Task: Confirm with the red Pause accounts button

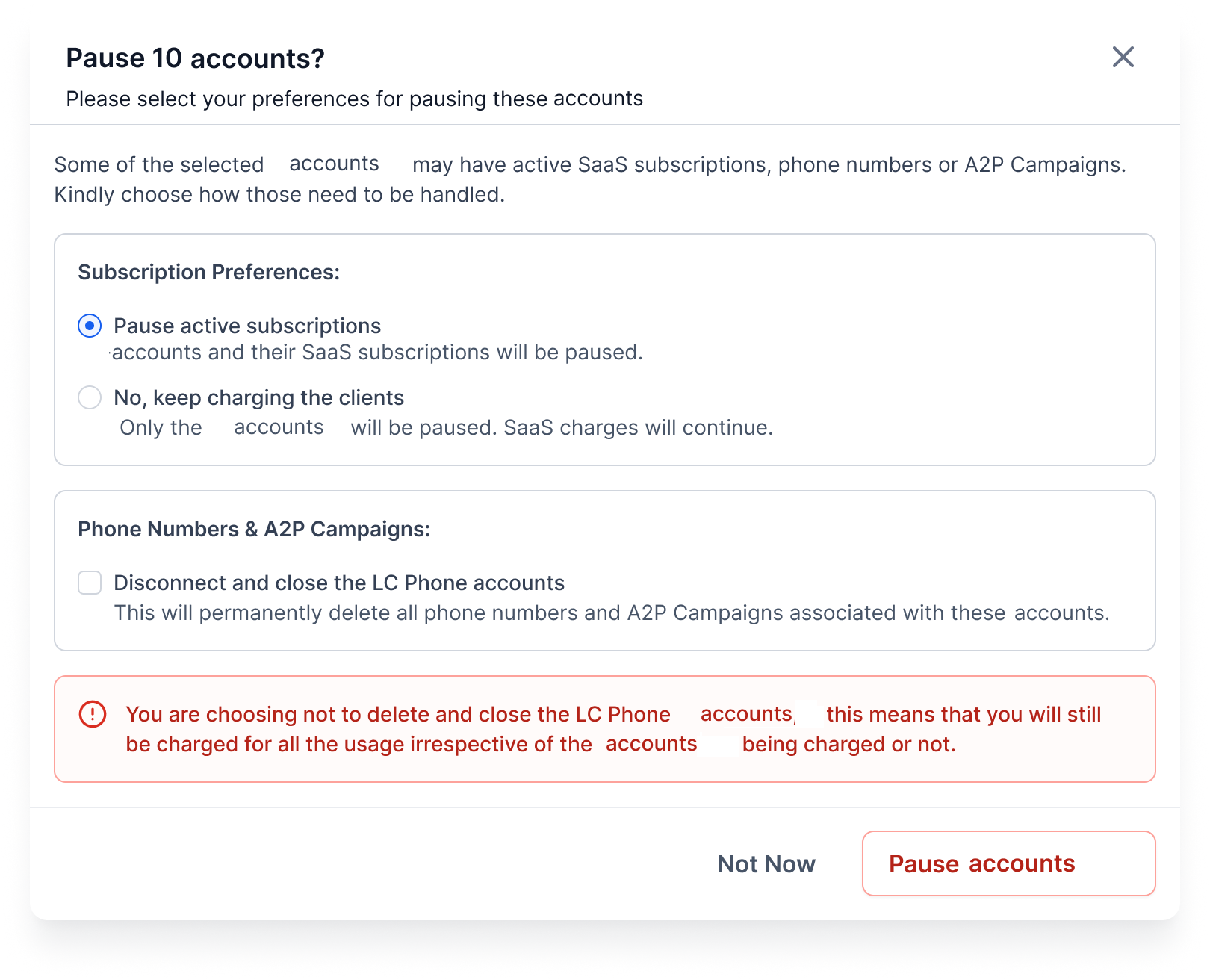Action: point(1008,863)
